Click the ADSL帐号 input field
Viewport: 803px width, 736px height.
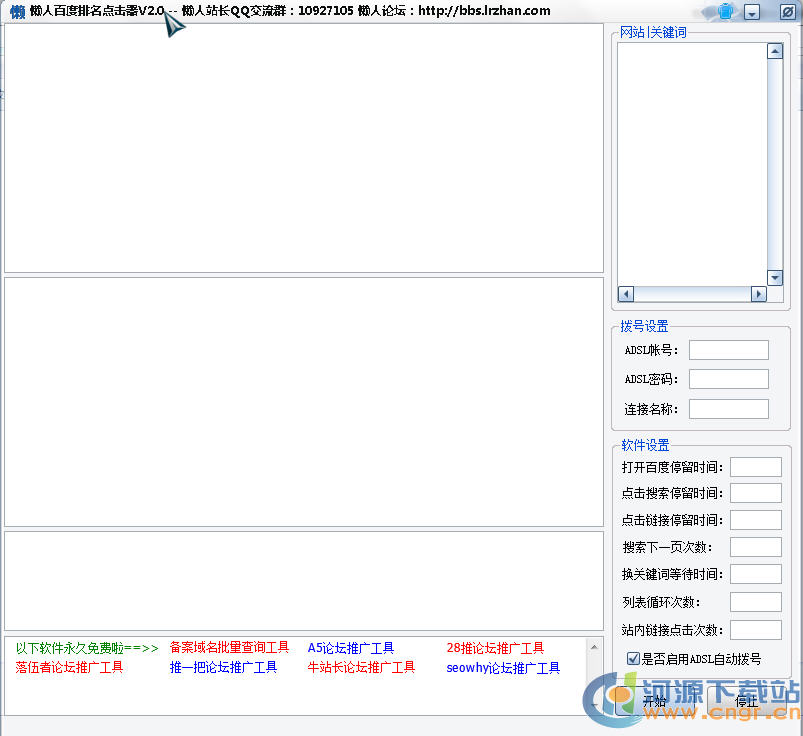[728, 349]
